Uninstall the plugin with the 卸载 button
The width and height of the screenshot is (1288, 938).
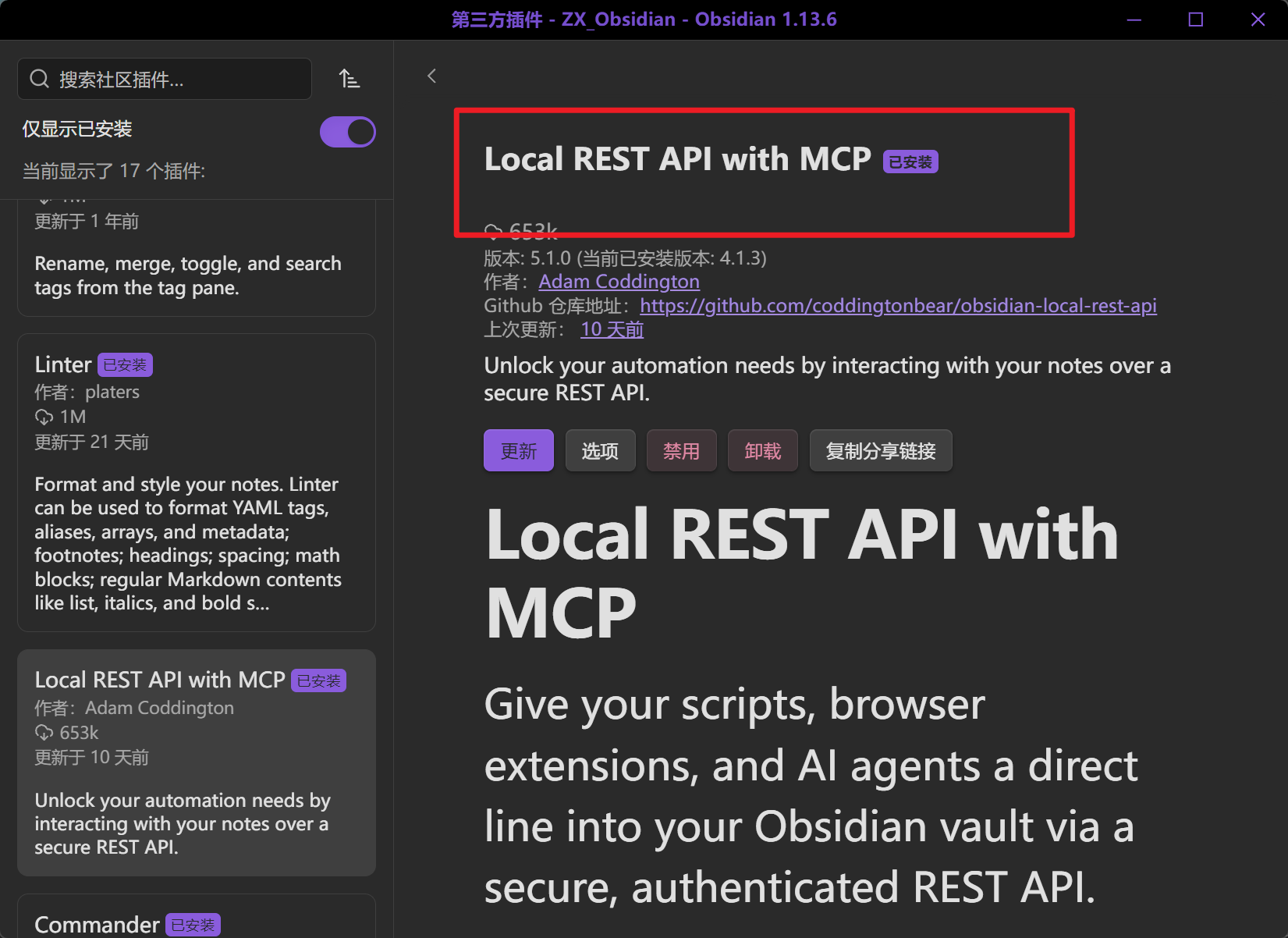click(x=762, y=450)
